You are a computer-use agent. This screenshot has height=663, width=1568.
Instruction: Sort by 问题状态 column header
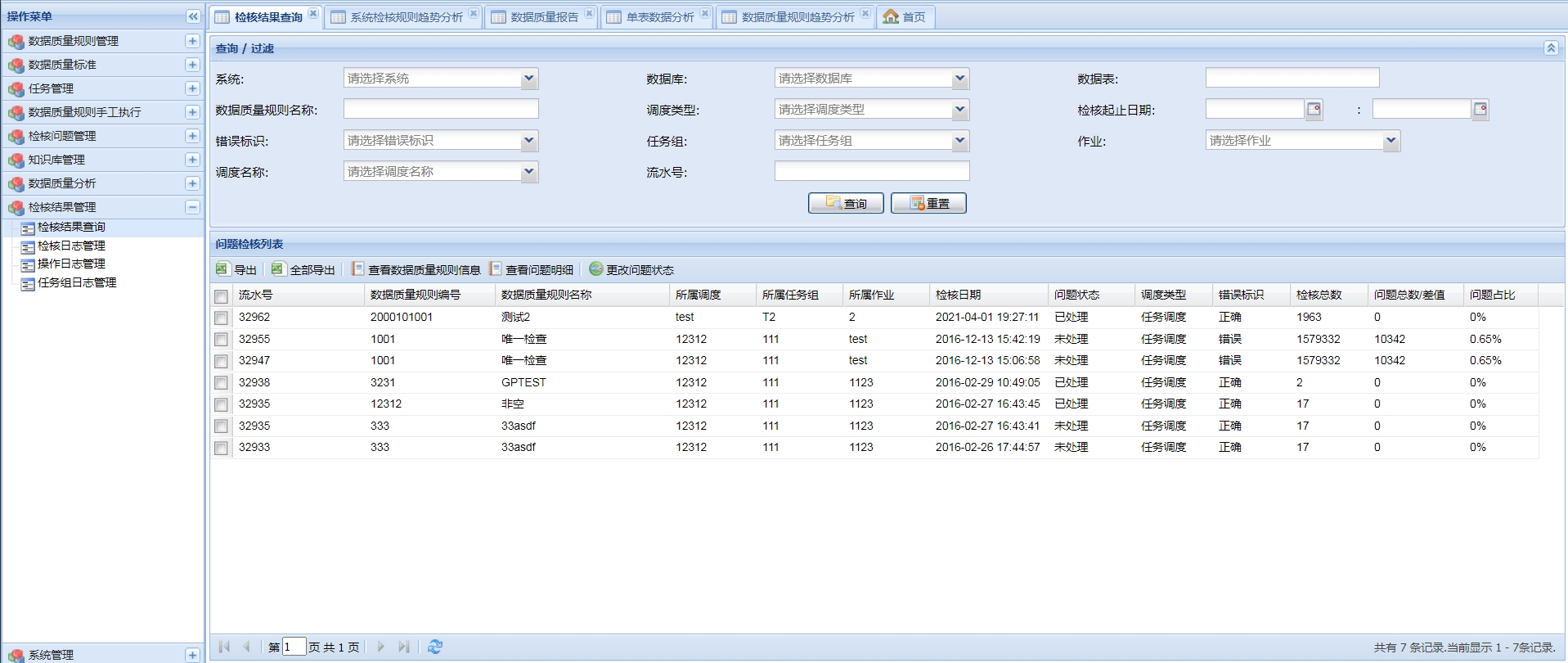click(x=1091, y=295)
